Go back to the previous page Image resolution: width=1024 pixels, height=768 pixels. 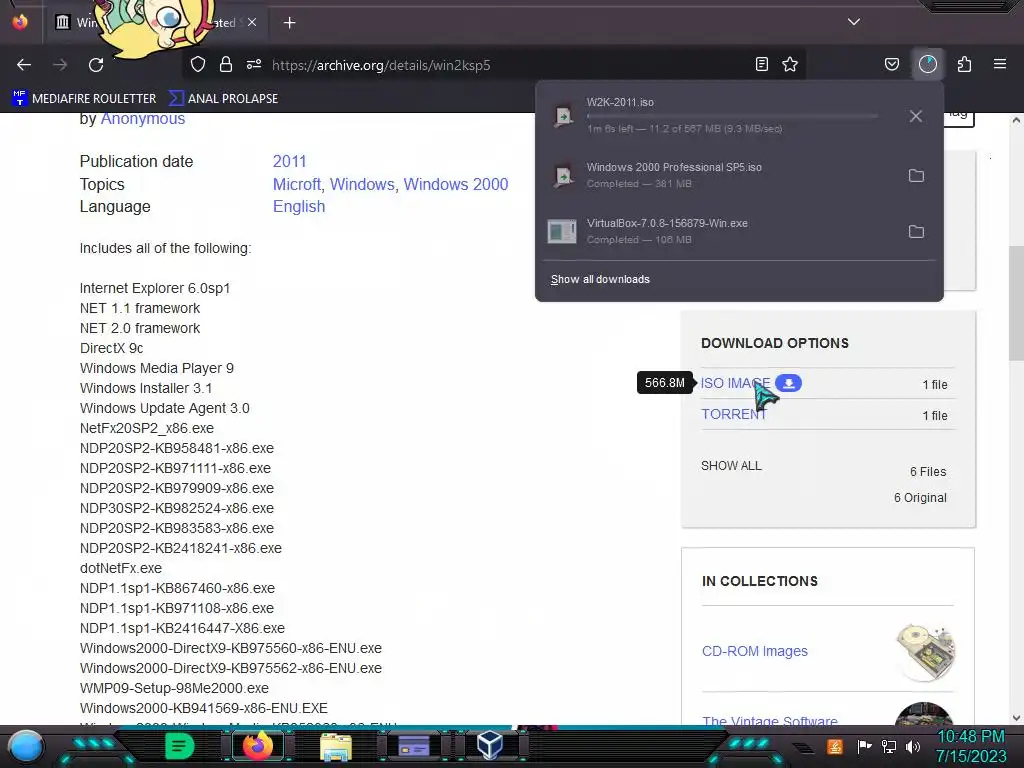tap(24, 65)
